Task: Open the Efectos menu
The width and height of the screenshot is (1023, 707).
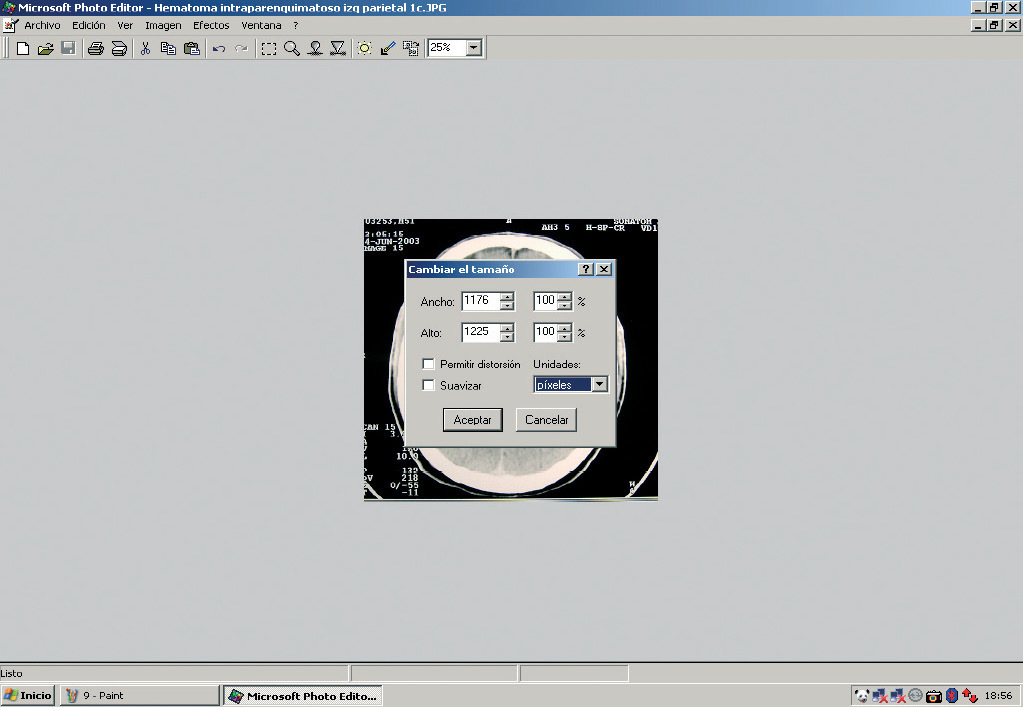Action: point(211,25)
